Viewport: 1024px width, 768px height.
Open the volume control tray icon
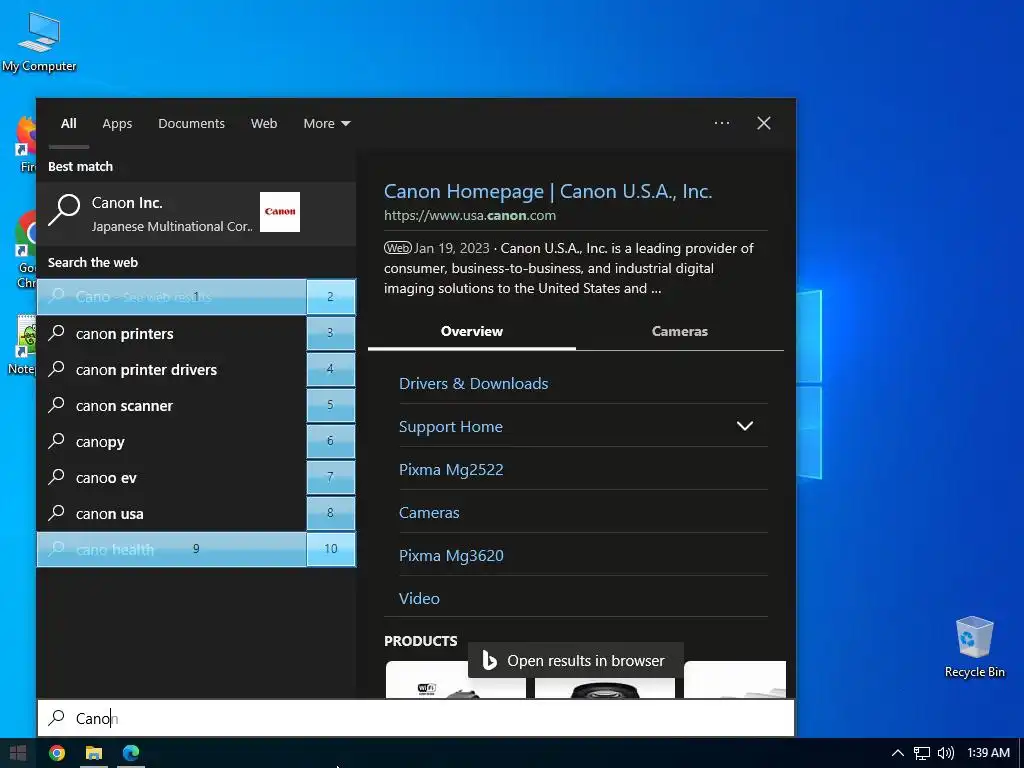pyautogui.click(x=946, y=753)
